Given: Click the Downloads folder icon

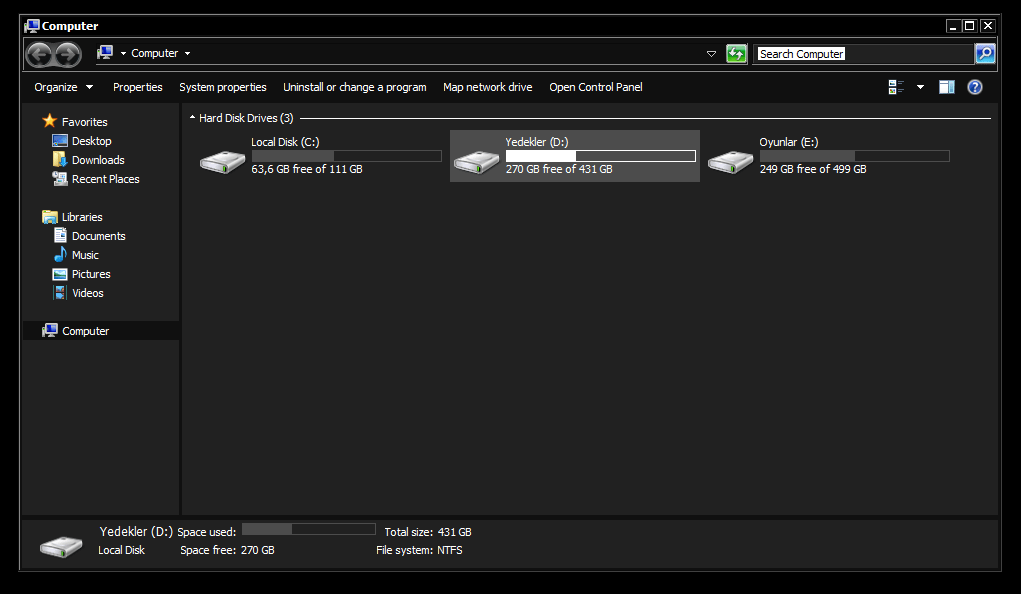Looking at the screenshot, I should (x=60, y=160).
